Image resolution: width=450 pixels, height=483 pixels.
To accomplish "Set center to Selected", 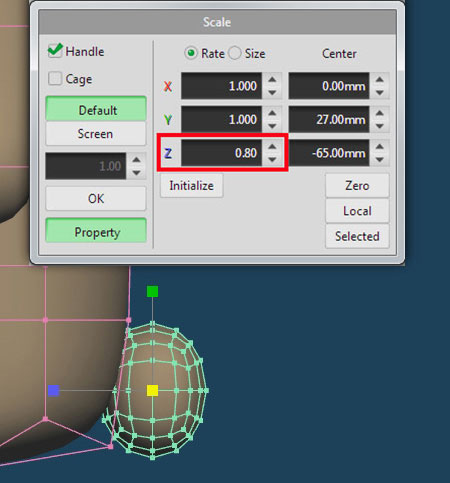I will [x=357, y=236].
